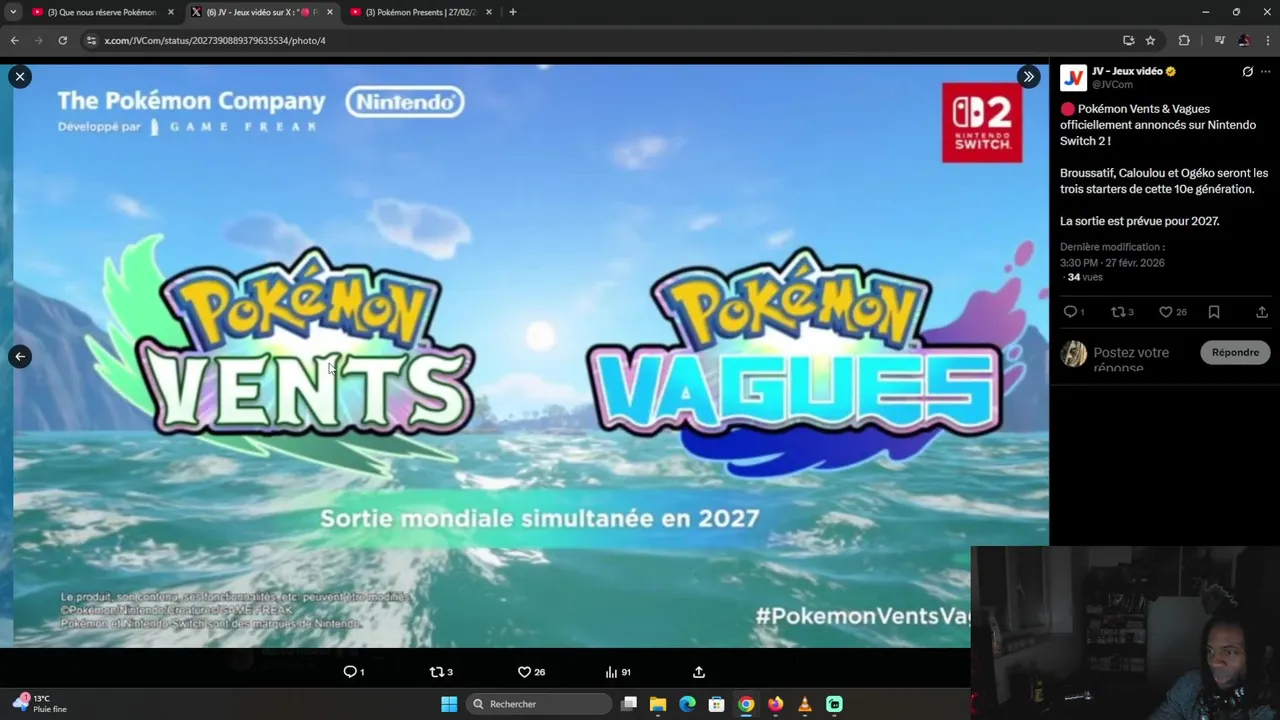Click the Rechercher taskbar search box
This screenshot has height=720, width=1280.
click(x=538, y=704)
